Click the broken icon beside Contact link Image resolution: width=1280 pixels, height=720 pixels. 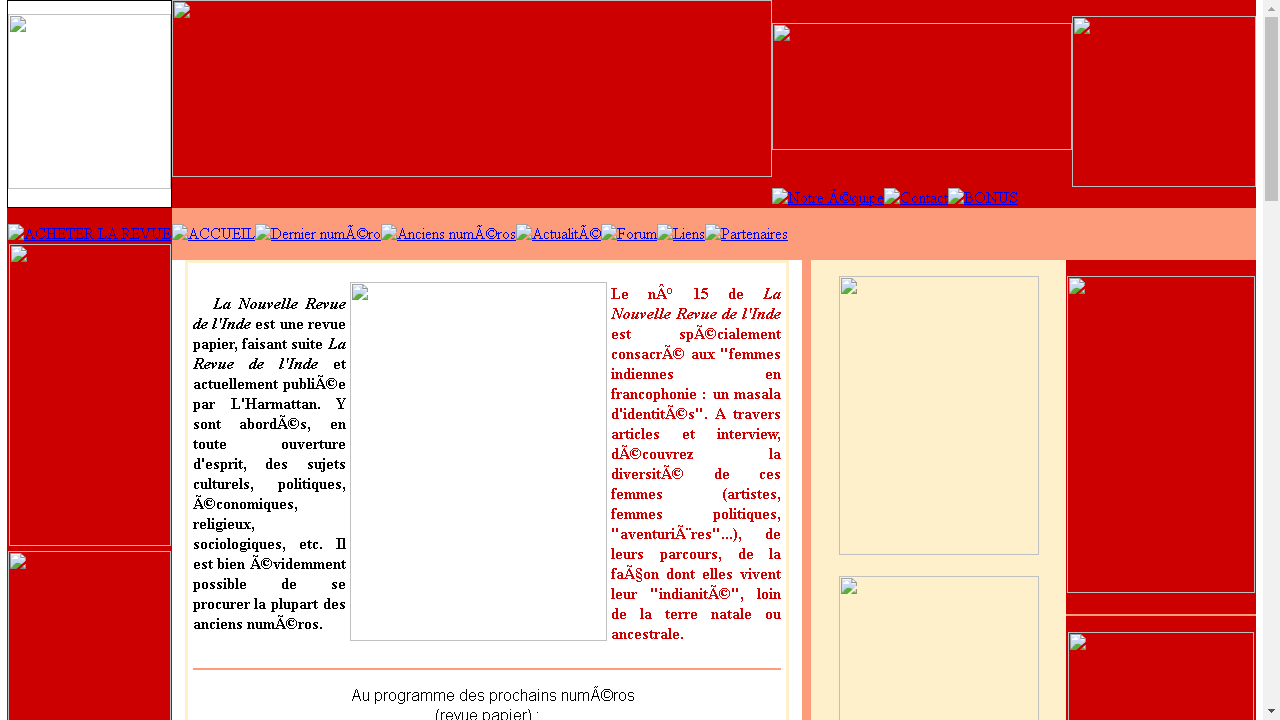point(892,197)
